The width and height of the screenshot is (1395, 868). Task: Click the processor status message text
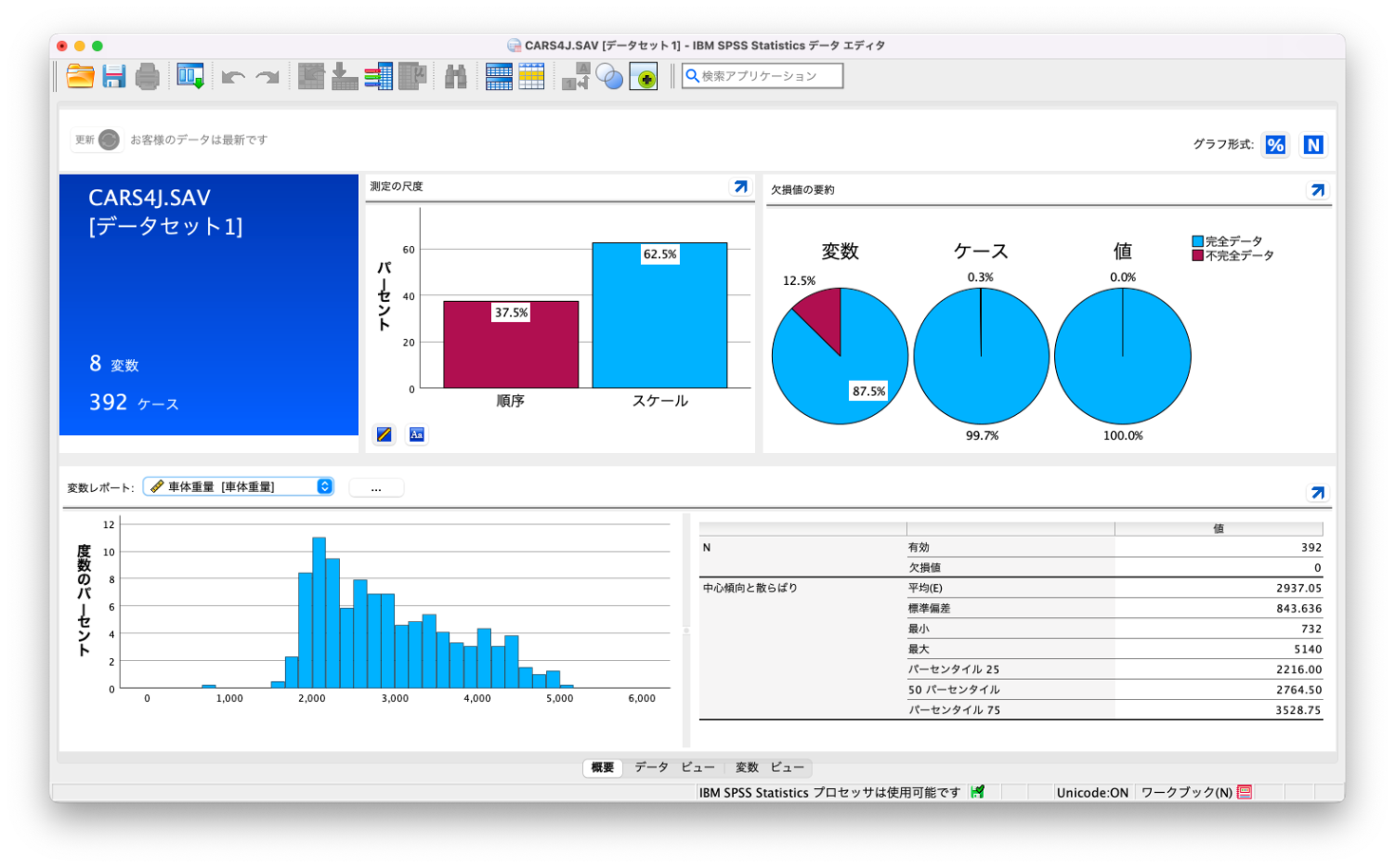point(829,793)
